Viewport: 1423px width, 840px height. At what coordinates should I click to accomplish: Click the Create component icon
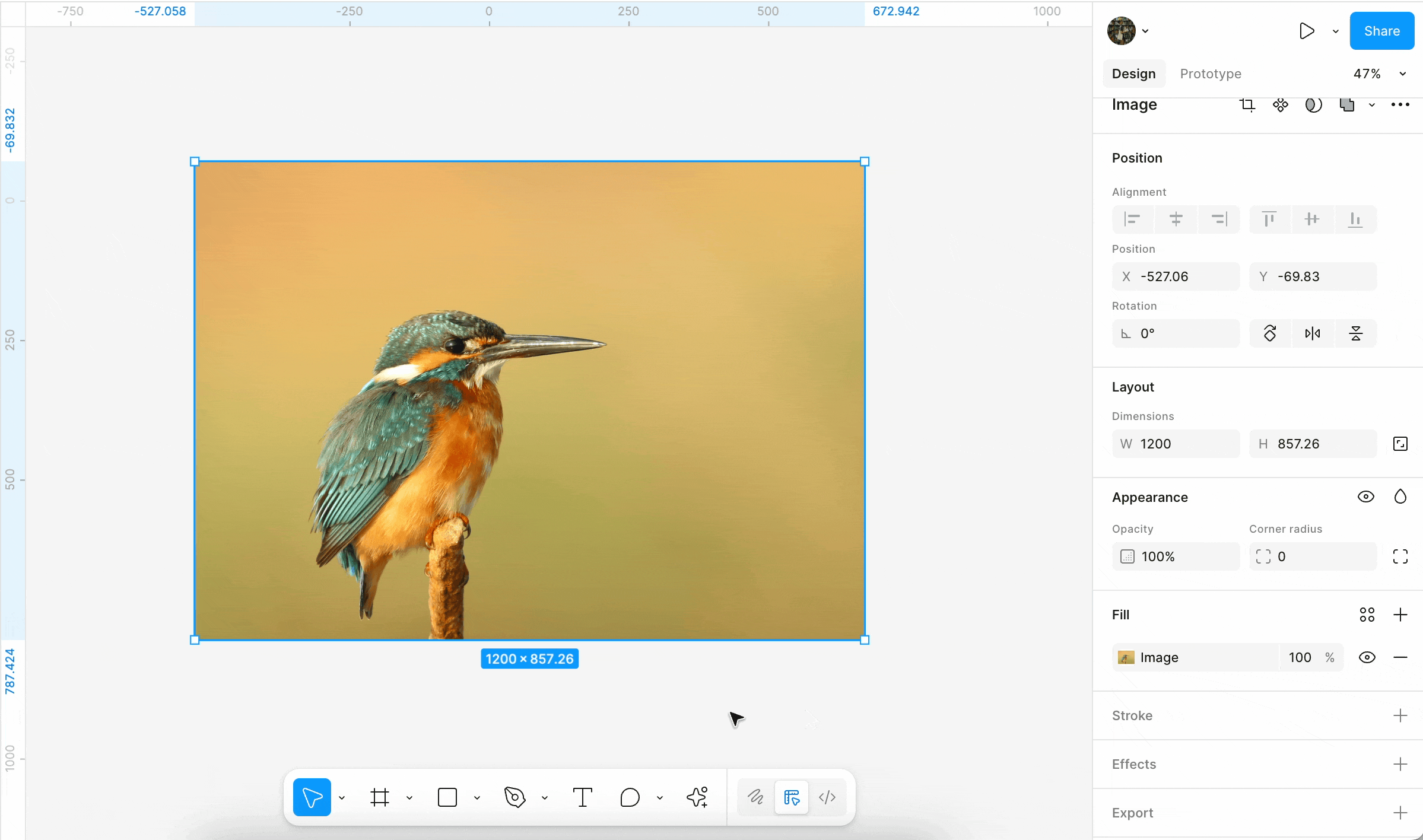point(1281,105)
